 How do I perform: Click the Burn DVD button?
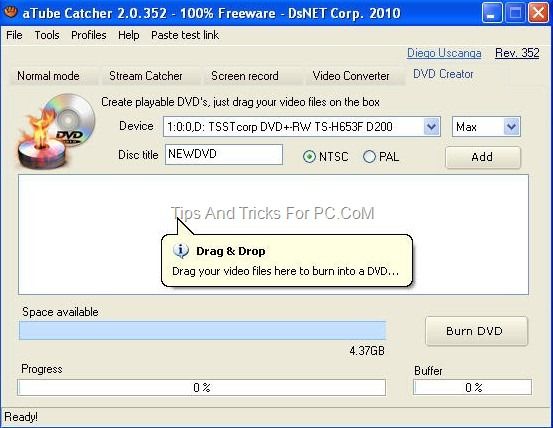pos(476,331)
